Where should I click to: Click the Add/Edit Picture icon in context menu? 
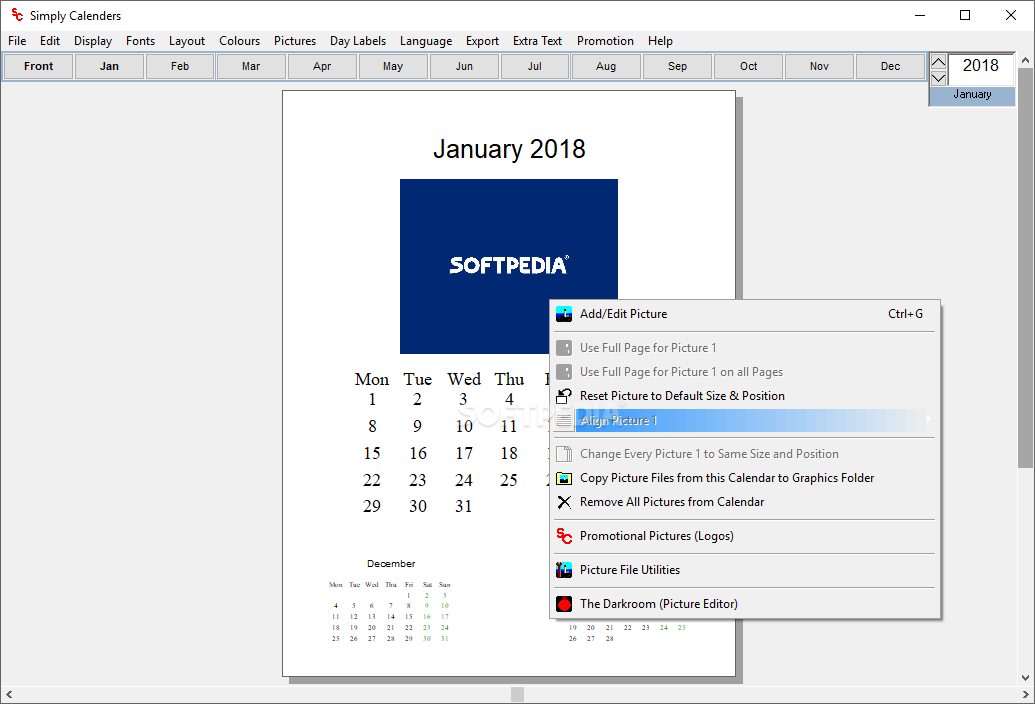pos(564,314)
